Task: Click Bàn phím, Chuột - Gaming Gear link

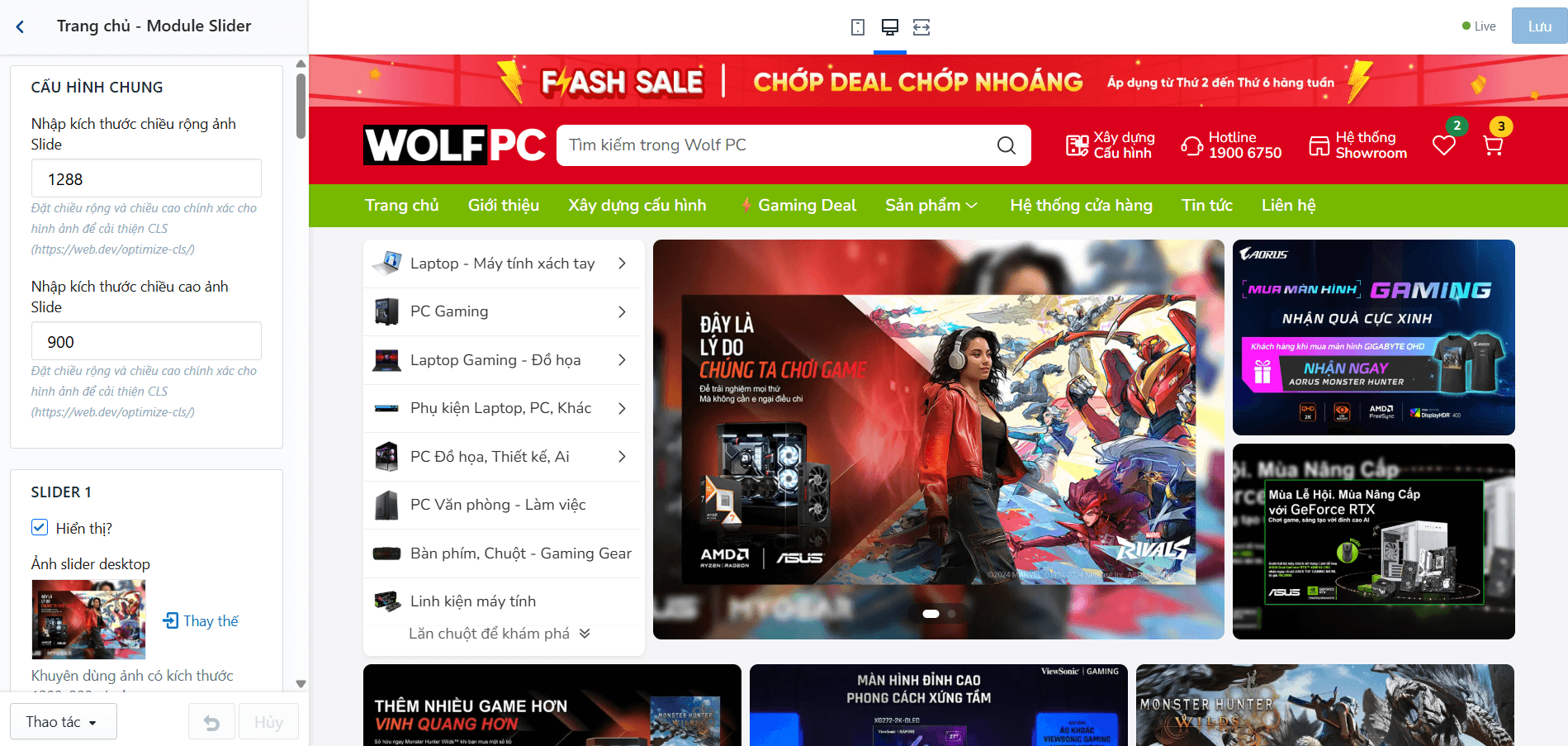Action: tap(521, 554)
